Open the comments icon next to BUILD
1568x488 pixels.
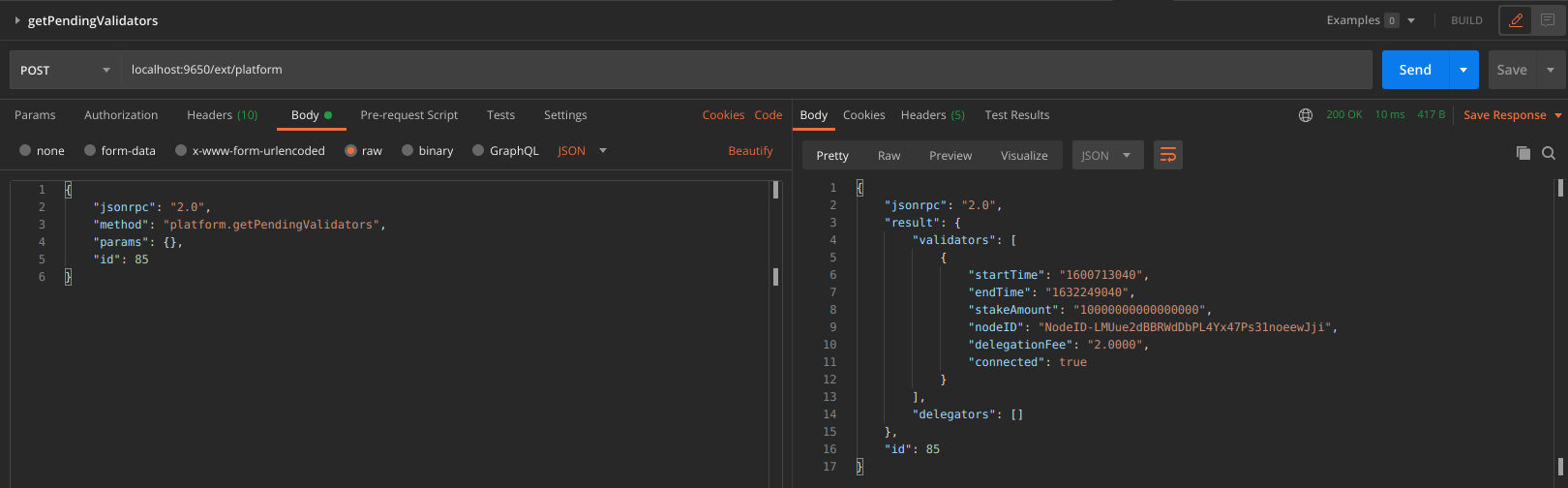tap(1548, 20)
